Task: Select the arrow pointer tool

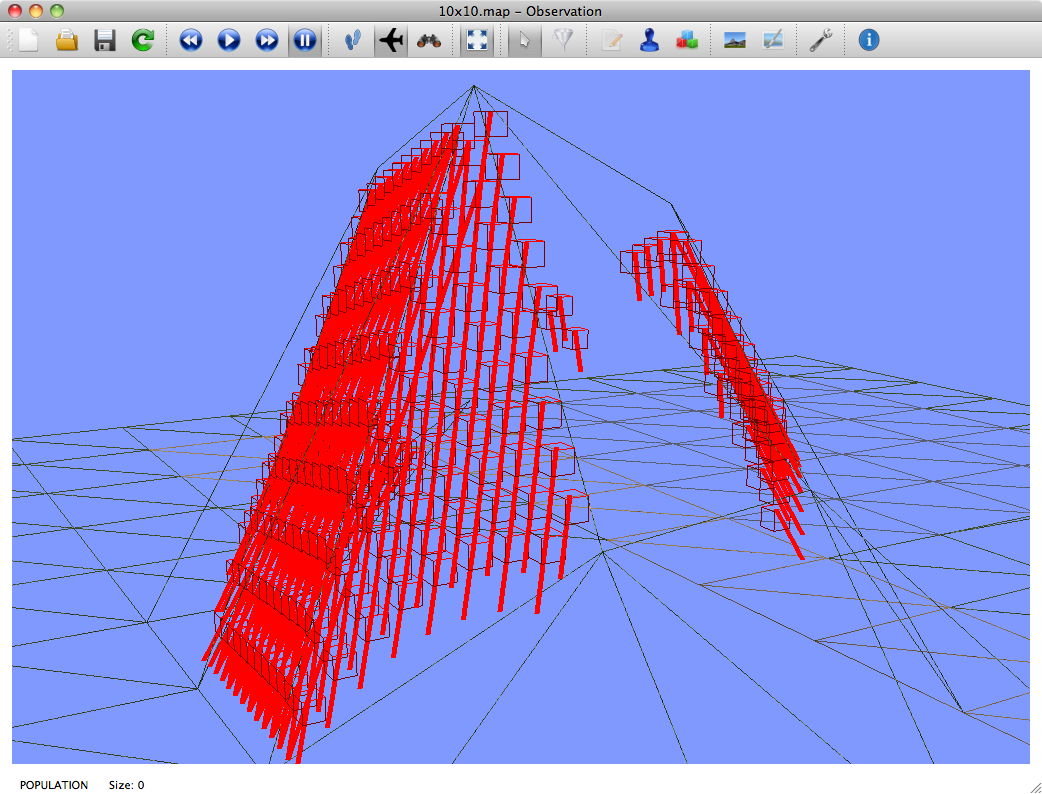Action: [525, 41]
